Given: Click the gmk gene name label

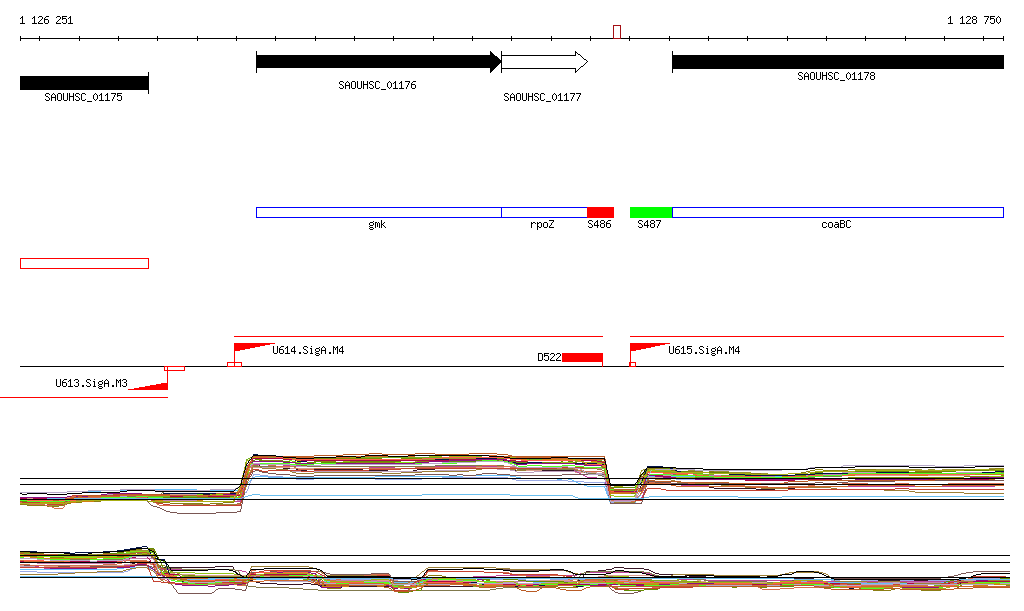Looking at the screenshot, I should point(377,225).
